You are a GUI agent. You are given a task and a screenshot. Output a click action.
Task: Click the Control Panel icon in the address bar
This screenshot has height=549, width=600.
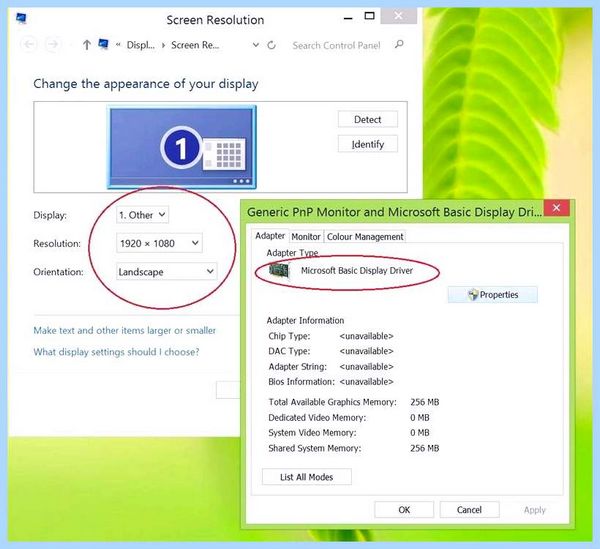point(103,44)
